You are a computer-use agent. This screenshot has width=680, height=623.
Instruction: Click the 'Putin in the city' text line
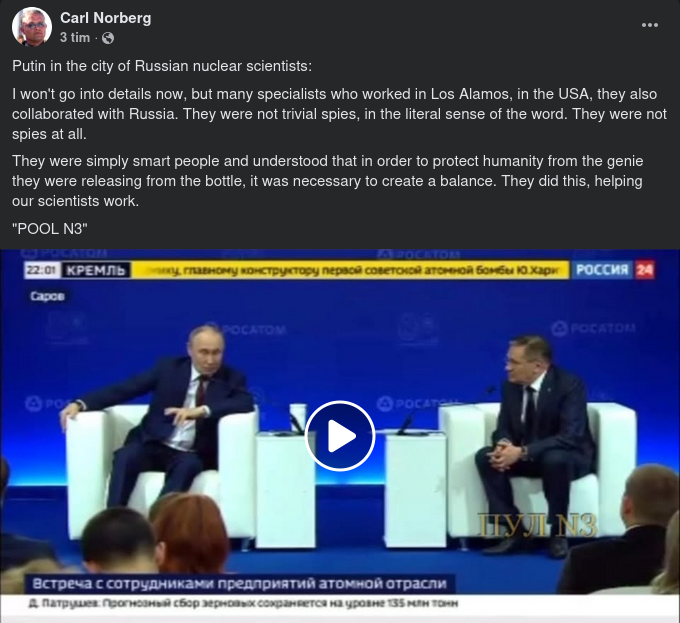click(x=162, y=66)
